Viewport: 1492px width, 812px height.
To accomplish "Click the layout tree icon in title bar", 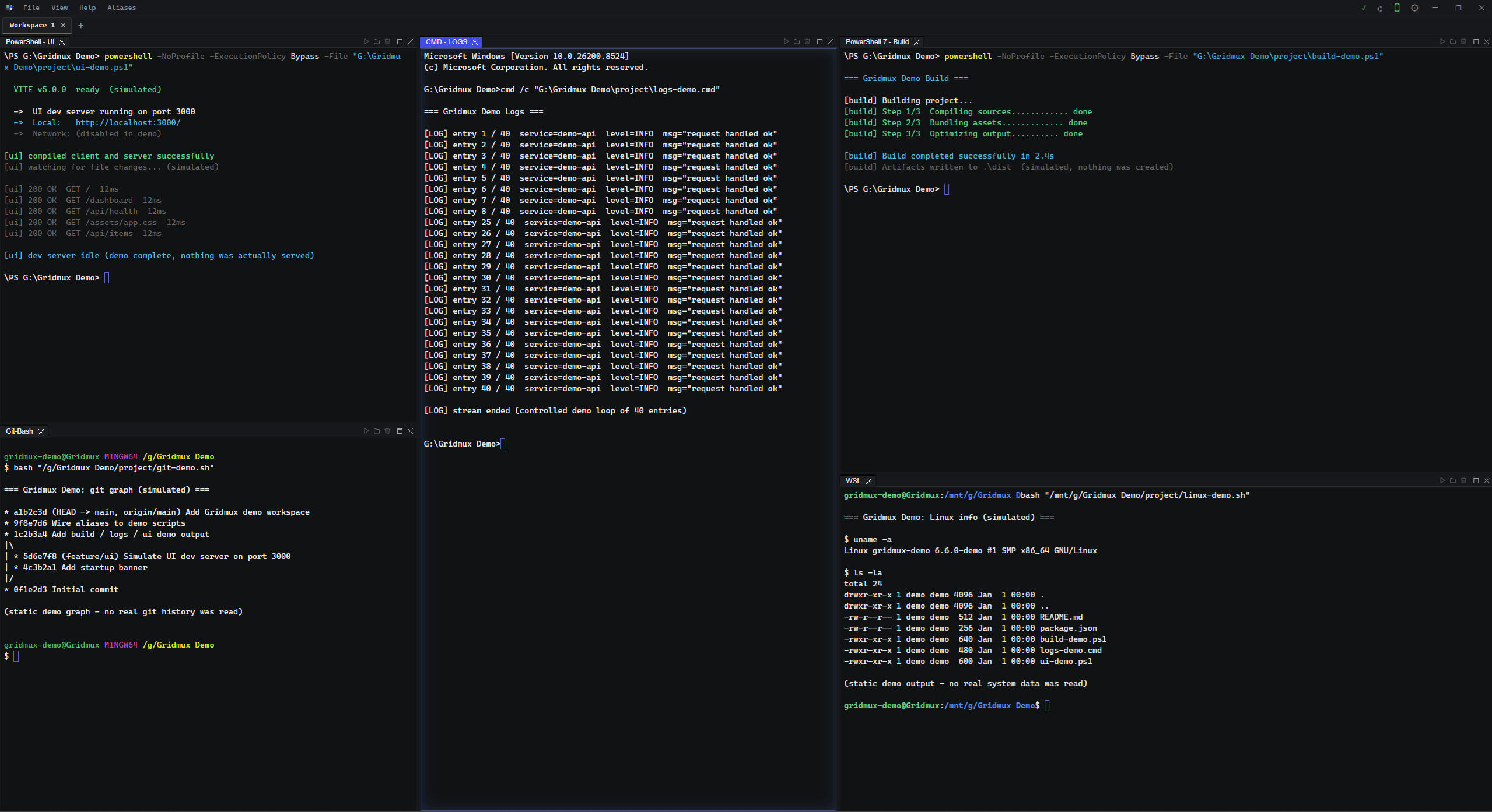I will 1379,8.
